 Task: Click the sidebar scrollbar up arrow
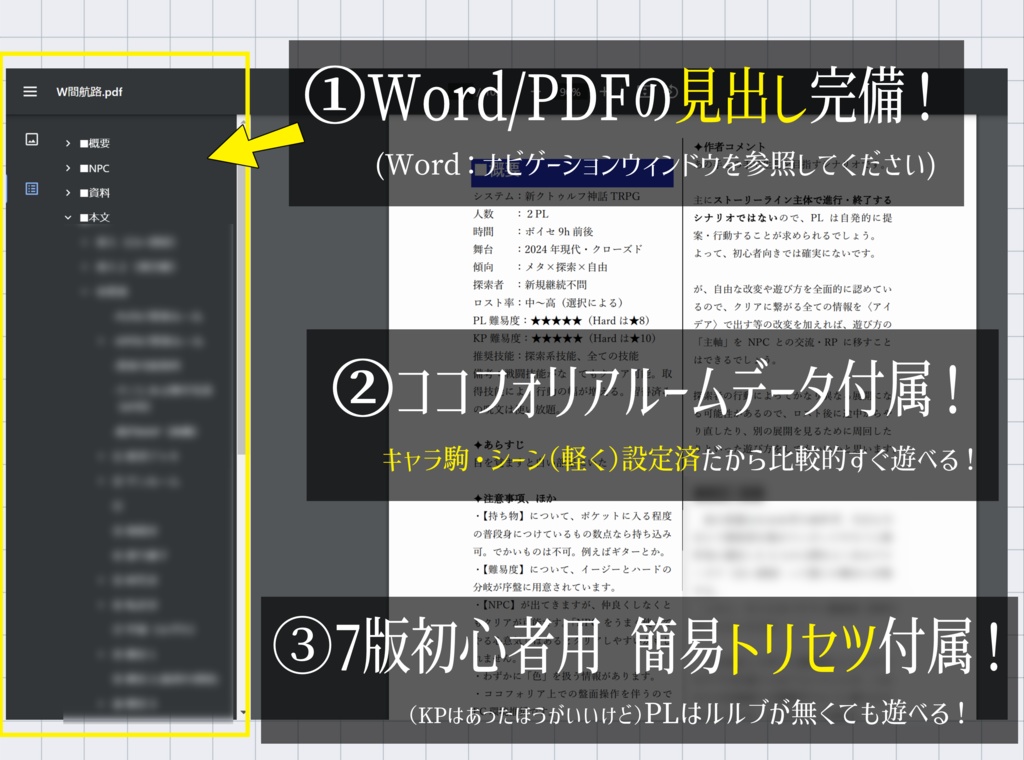[x=241, y=120]
